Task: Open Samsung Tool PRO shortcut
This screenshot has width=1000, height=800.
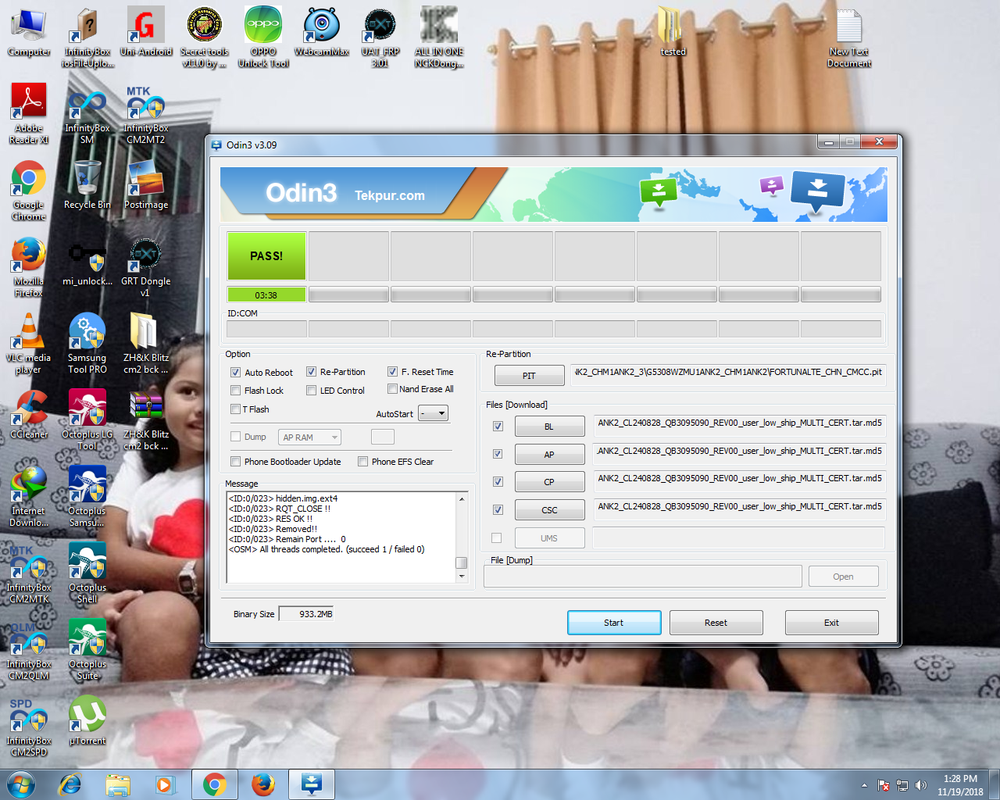Action: 87,344
